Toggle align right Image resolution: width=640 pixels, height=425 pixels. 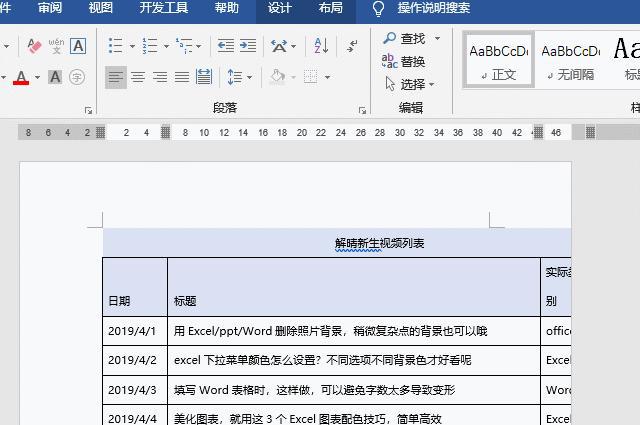[x=160, y=77]
